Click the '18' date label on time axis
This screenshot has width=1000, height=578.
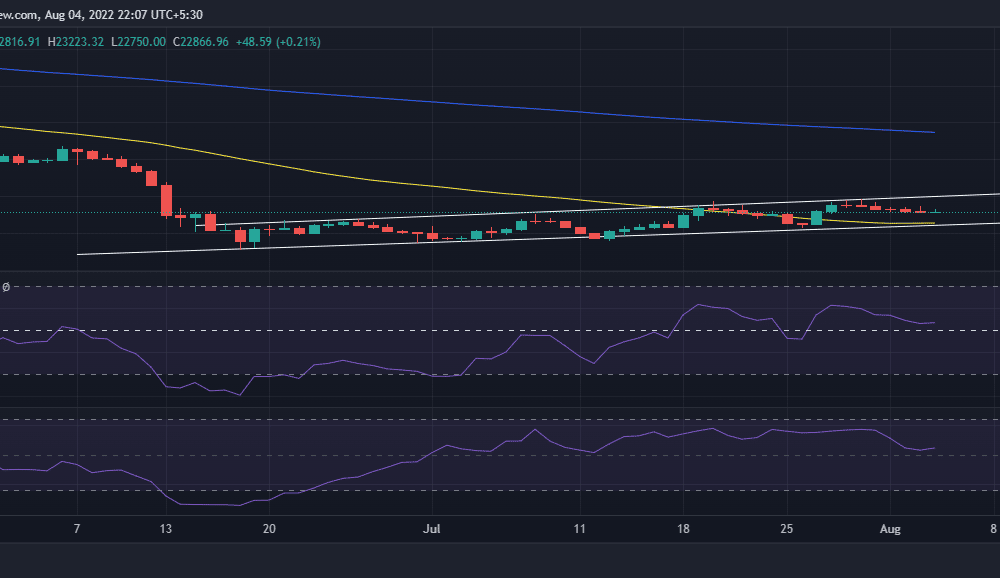(683, 529)
